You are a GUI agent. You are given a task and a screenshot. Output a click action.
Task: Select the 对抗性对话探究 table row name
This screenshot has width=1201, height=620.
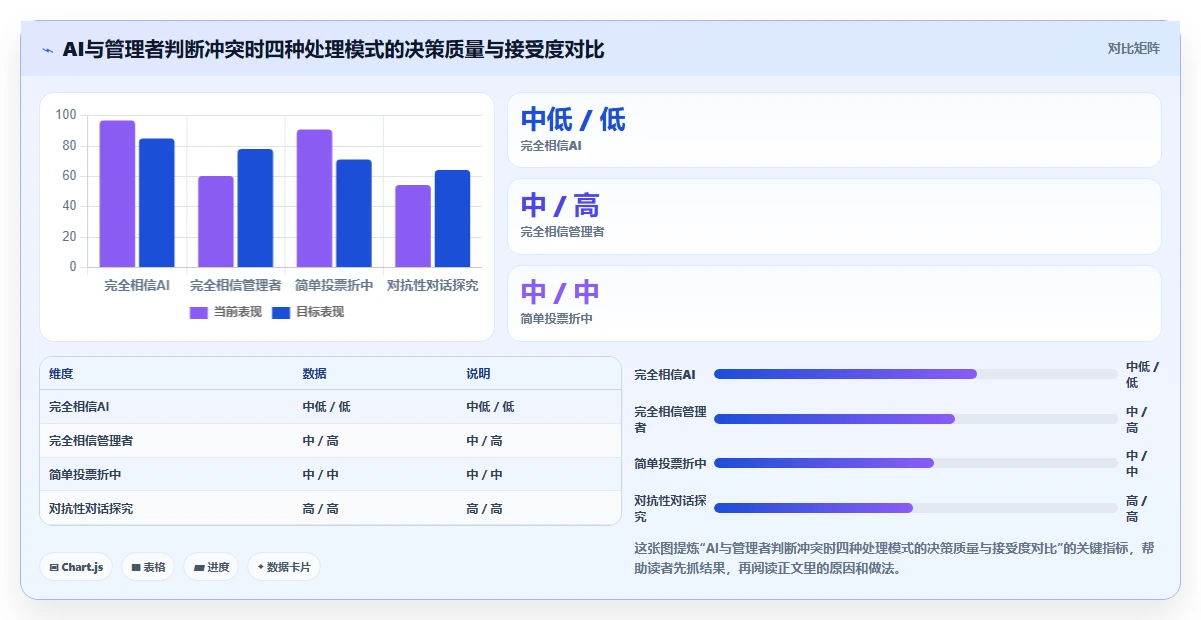(91, 509)
